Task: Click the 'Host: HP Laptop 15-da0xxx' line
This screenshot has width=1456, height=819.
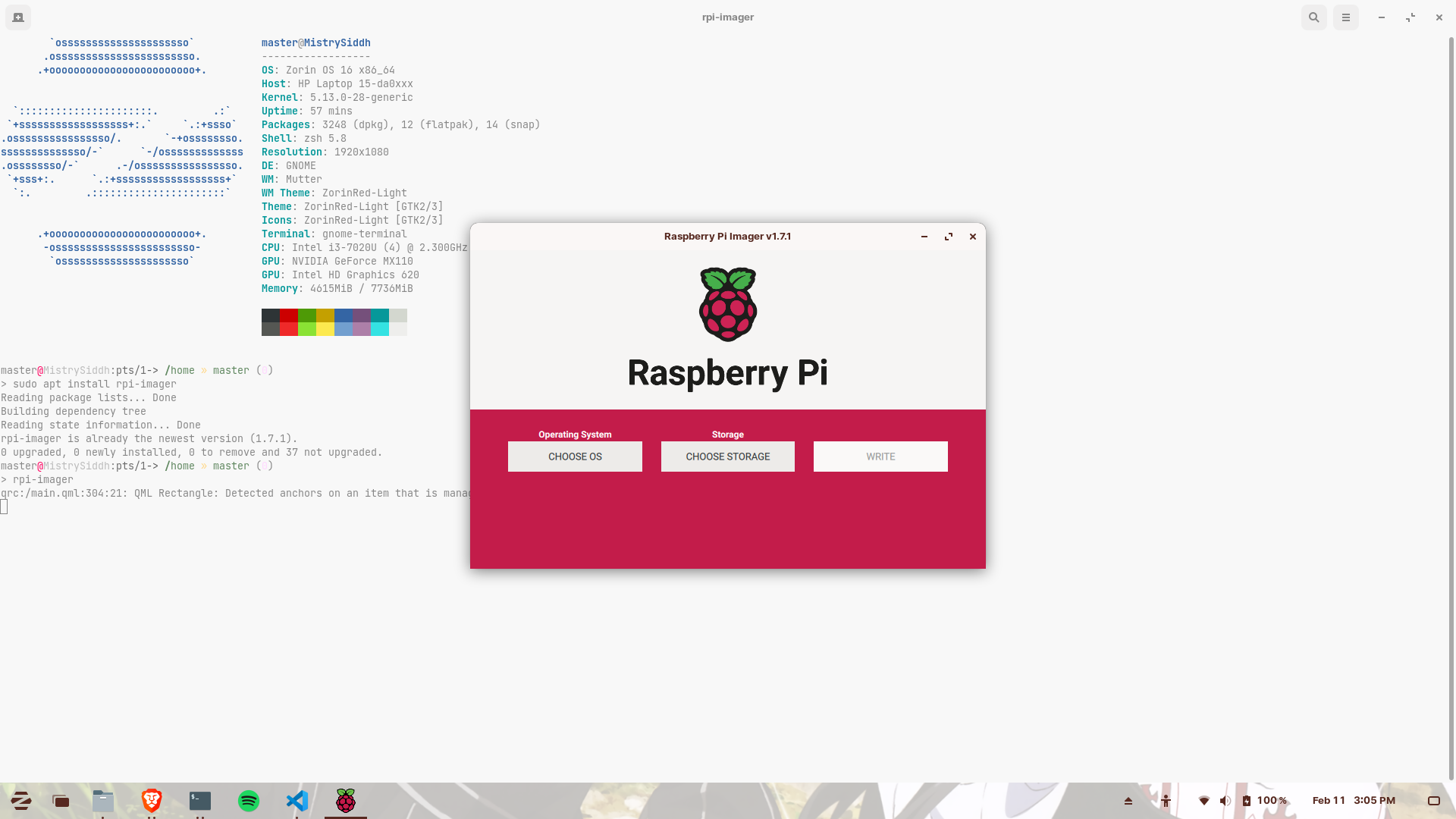Action: tap(337, 84)
